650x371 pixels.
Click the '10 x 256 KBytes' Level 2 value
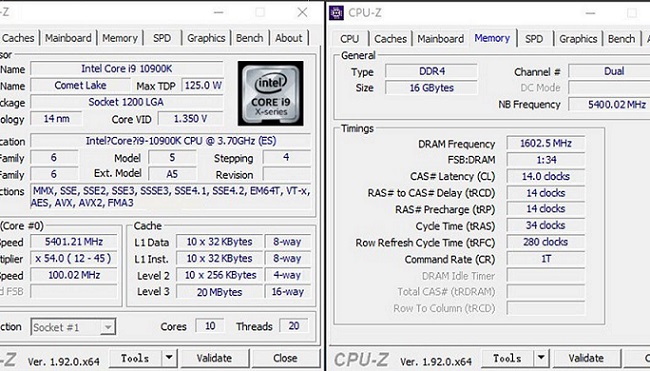coord(219,275)
